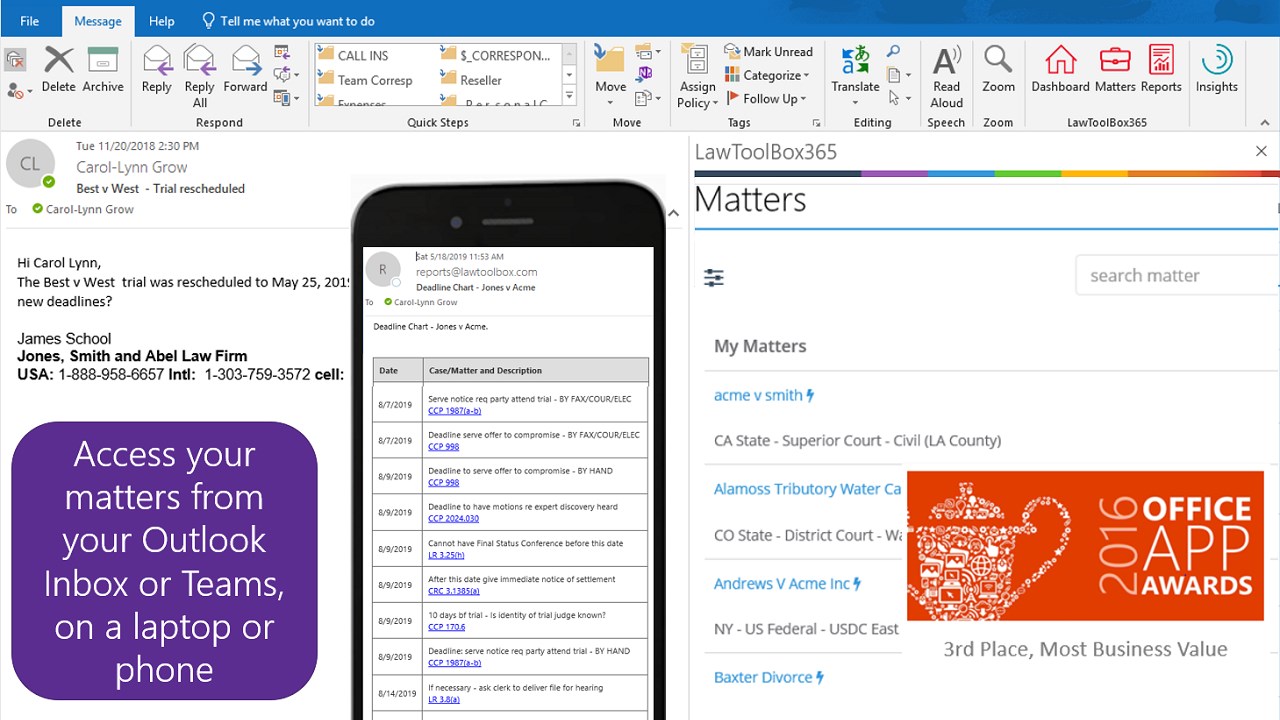
Task: Open the File tab
Action: (30, 21)
